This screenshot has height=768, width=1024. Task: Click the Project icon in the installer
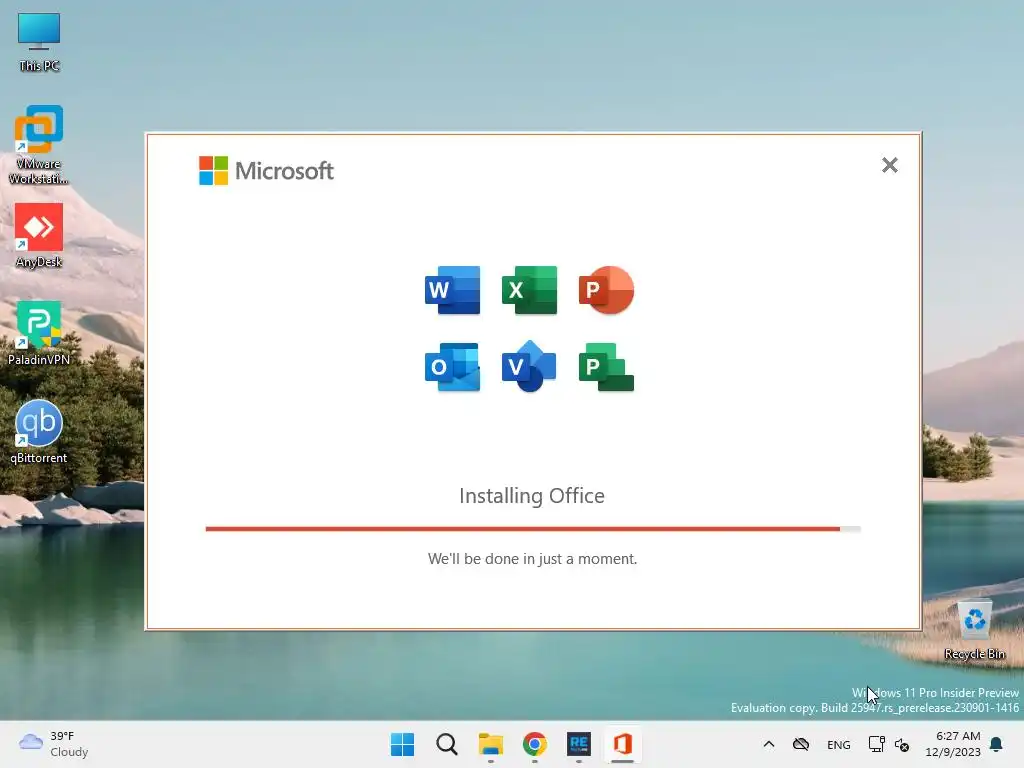click(606, 367)
